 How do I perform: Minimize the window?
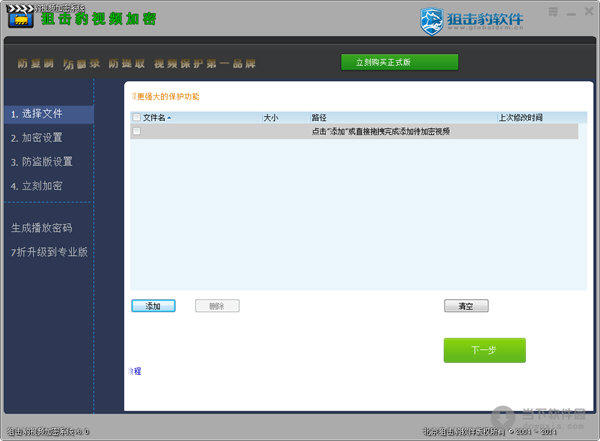pos(571,13)
